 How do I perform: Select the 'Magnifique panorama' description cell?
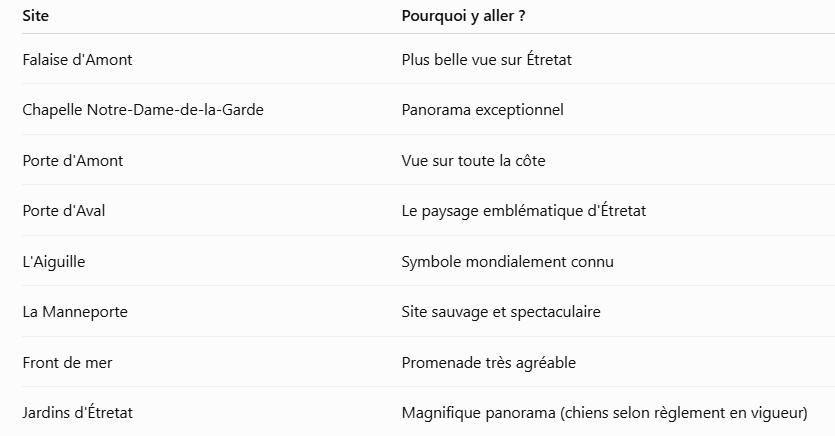coord(604,413)
